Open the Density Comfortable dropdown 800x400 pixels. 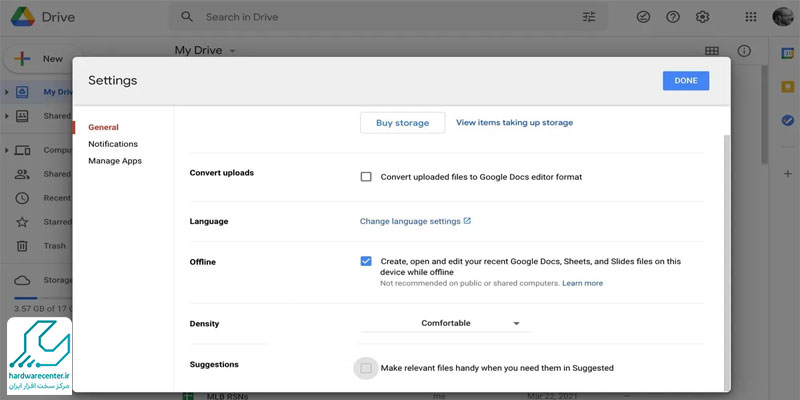(445, 323)
